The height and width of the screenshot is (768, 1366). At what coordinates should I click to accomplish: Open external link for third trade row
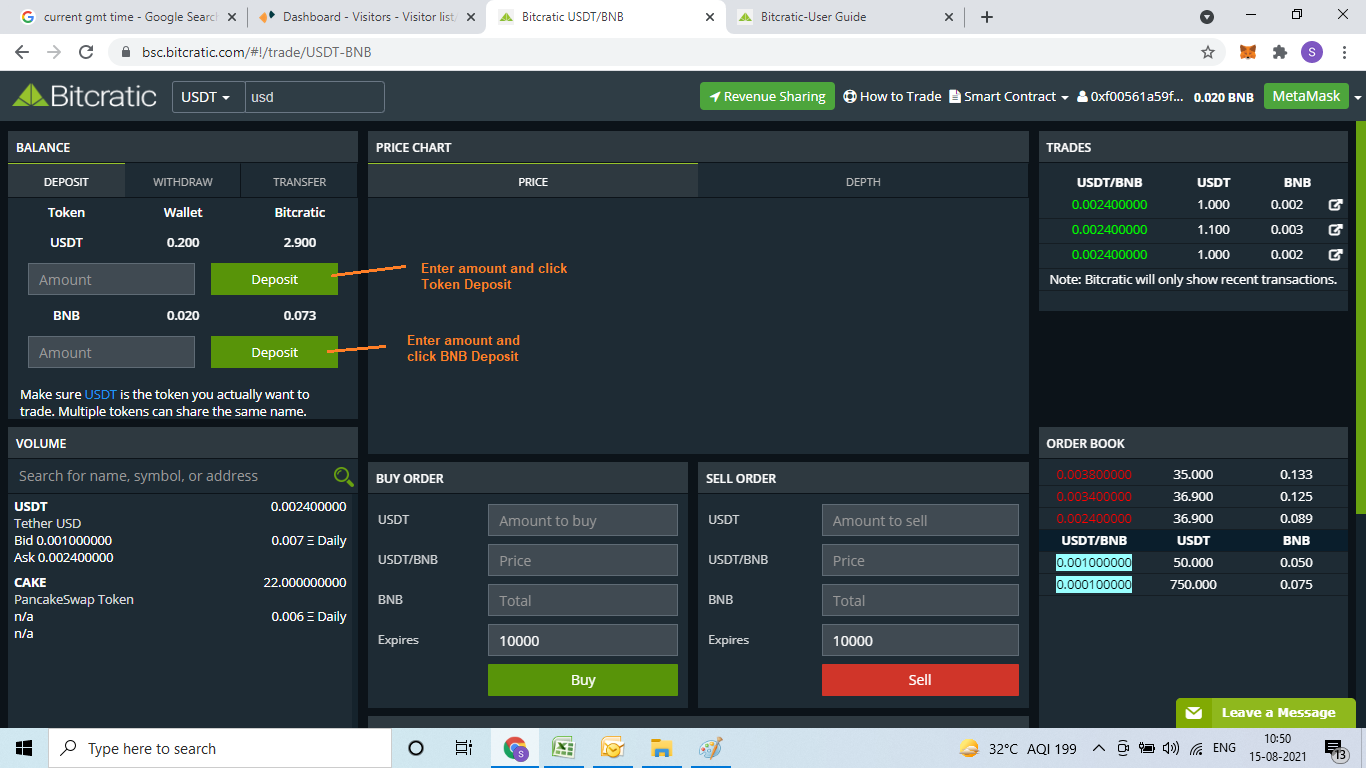click(x=1335, y=255)
